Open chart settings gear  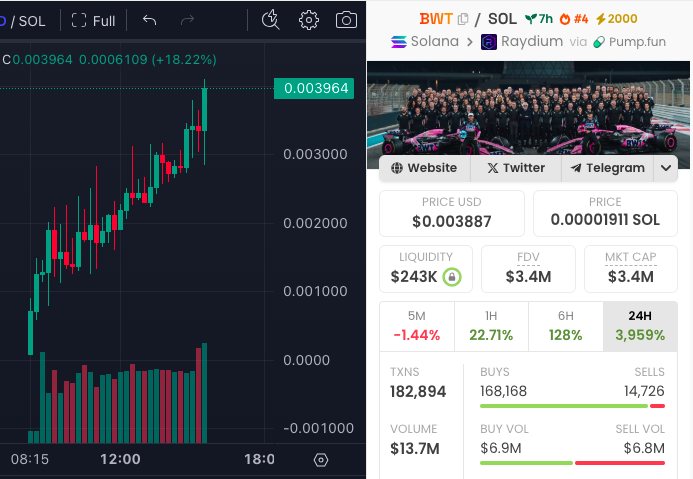[x=308, y=20]
